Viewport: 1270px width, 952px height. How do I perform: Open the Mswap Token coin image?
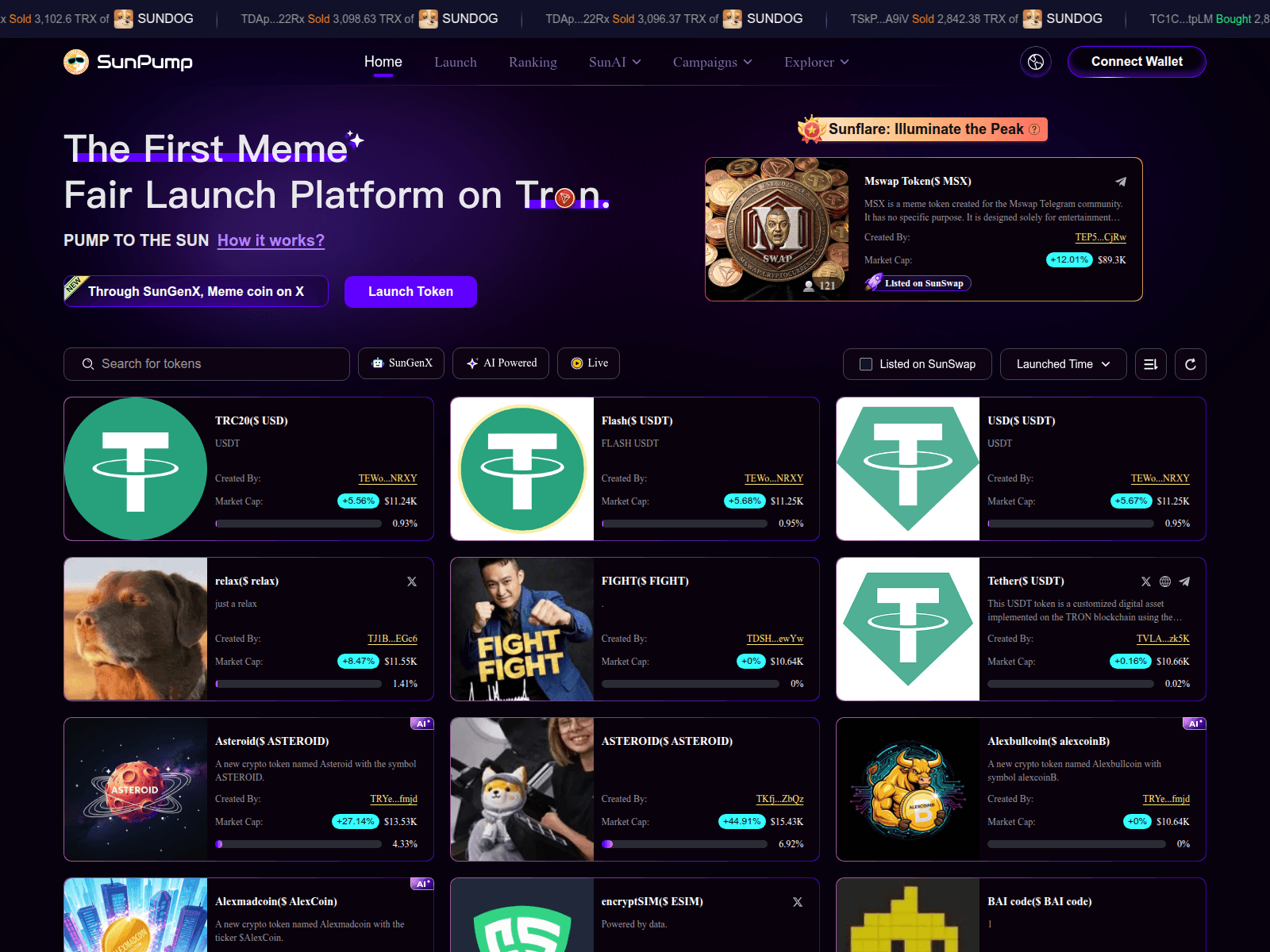[777, 229]
